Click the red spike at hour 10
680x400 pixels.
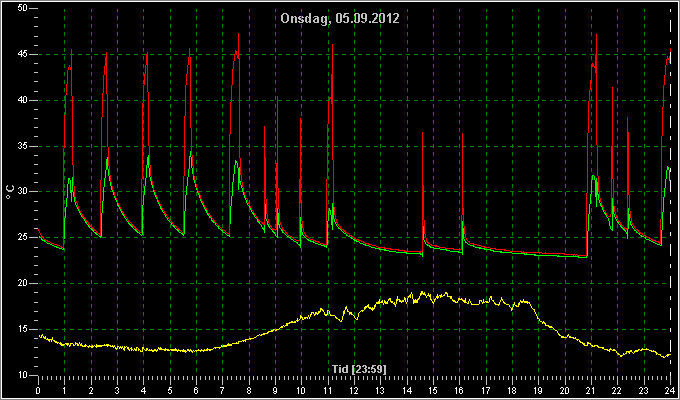301,119
